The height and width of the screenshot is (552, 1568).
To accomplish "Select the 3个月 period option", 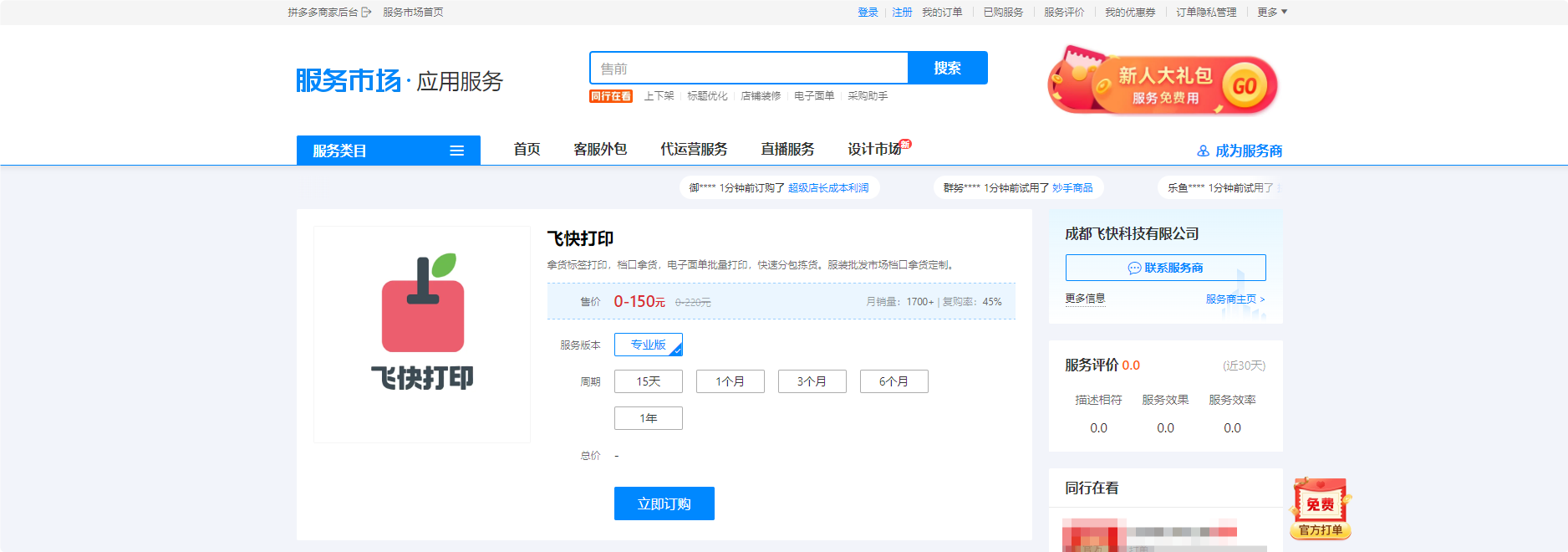I will [812, 381].
